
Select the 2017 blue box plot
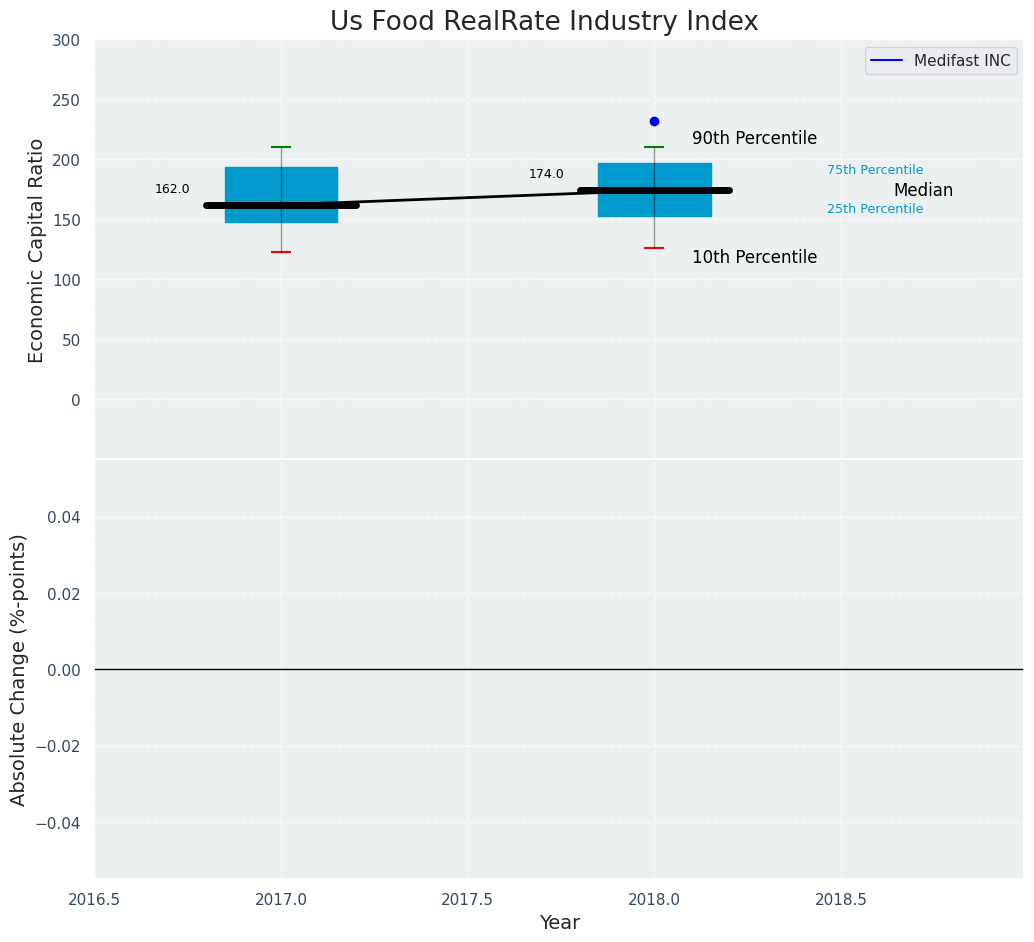coord(281,182)
